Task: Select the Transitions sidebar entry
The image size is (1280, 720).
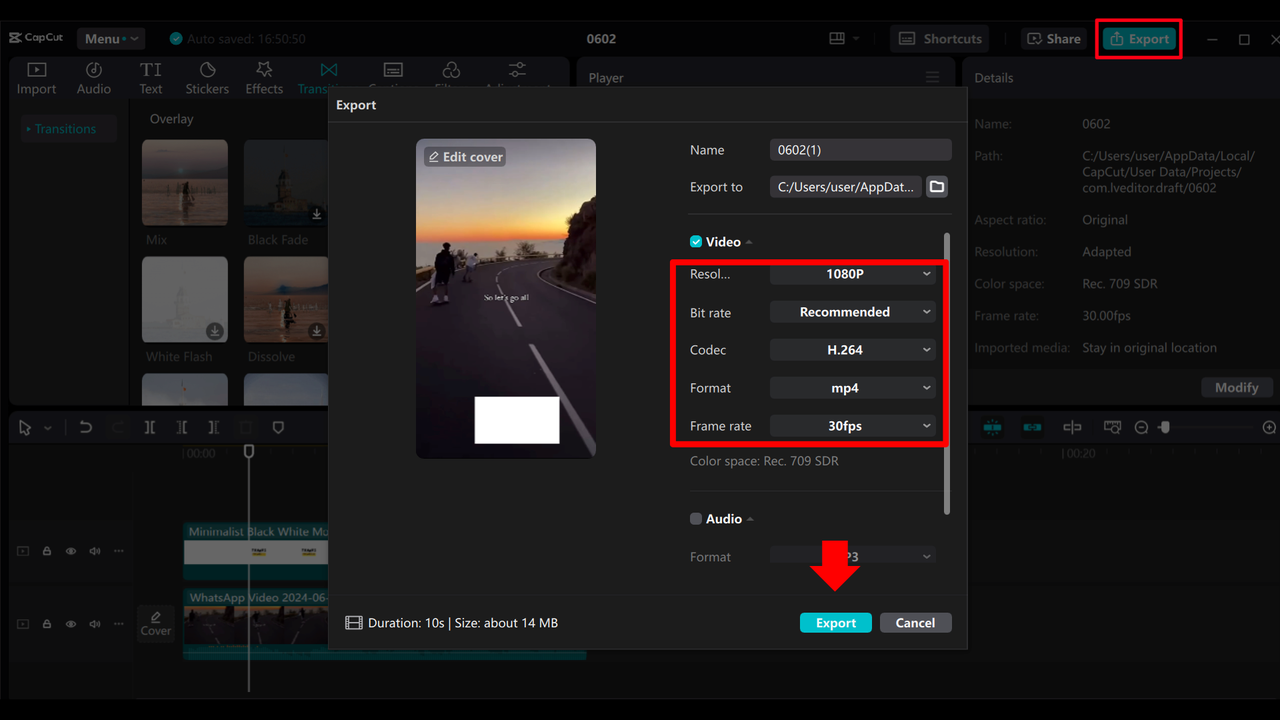Action: [66, 128]
